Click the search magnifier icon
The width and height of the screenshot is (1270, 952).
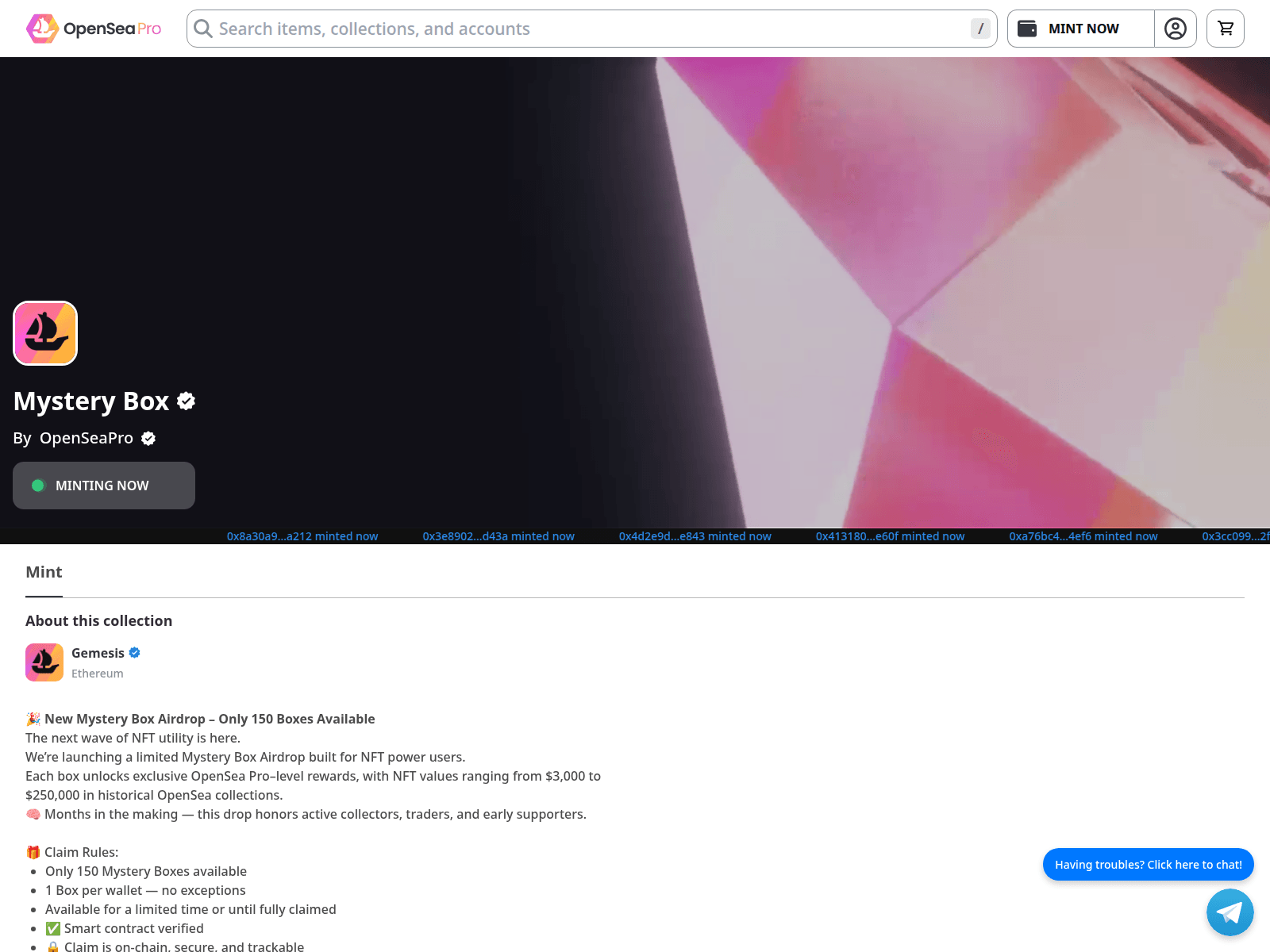[x=203, y=29]
